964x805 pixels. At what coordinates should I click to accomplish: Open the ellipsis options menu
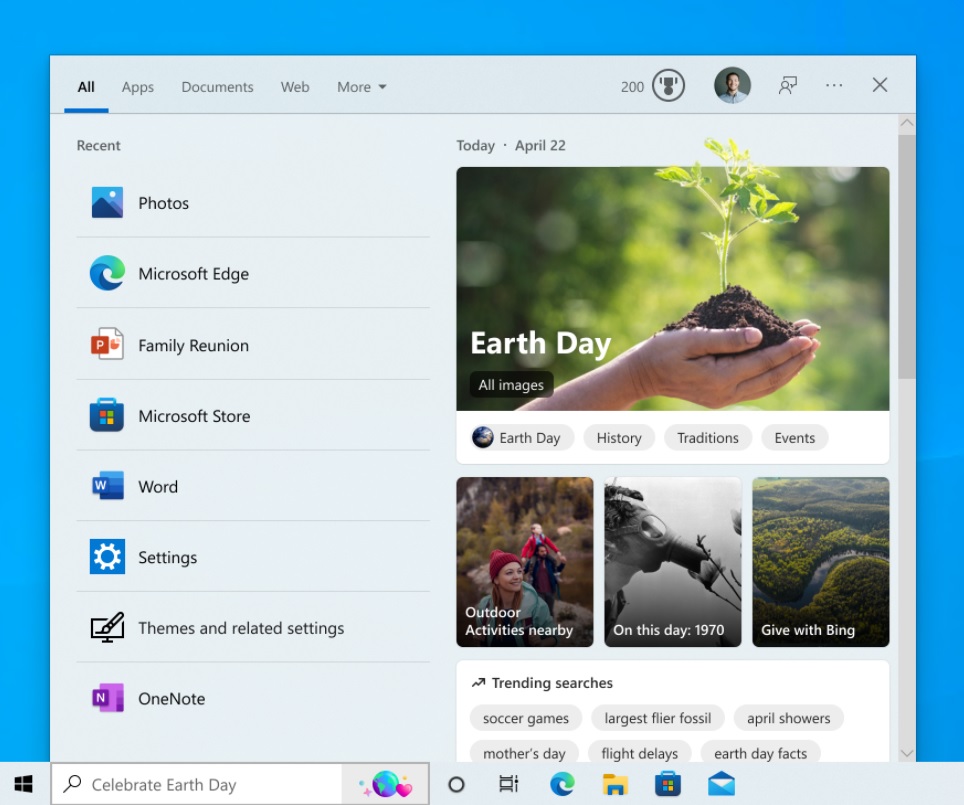pyautogui.click(x=834, y=86)
